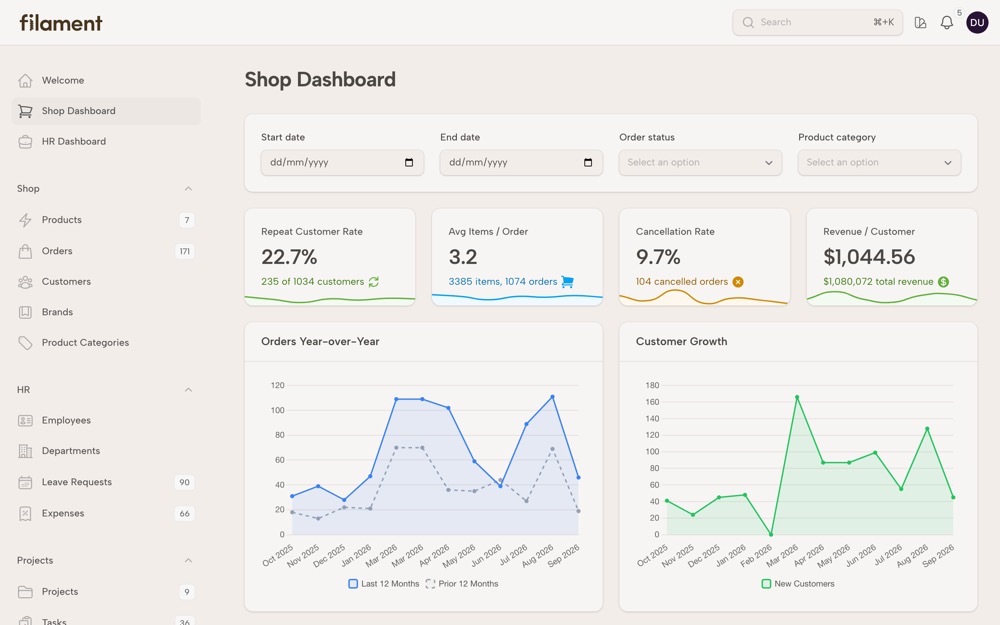
Task: Click the 22.7% Repeat Customer Rate value
Action: coord(289,257)
